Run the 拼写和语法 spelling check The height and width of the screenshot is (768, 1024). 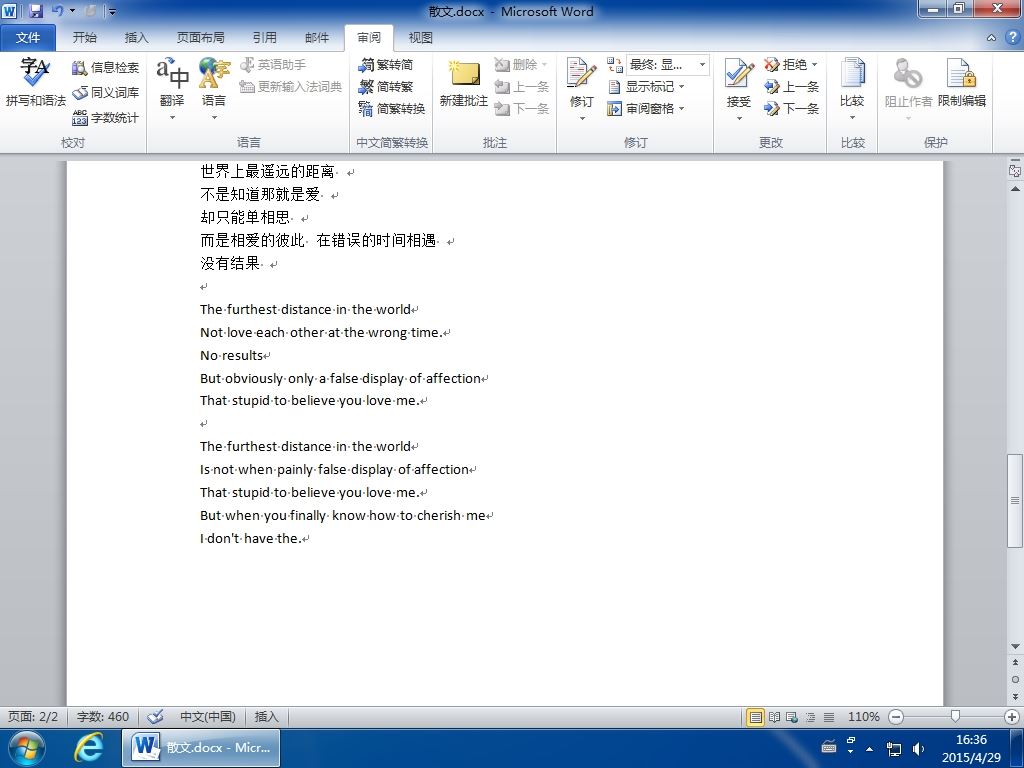[35, 82]
